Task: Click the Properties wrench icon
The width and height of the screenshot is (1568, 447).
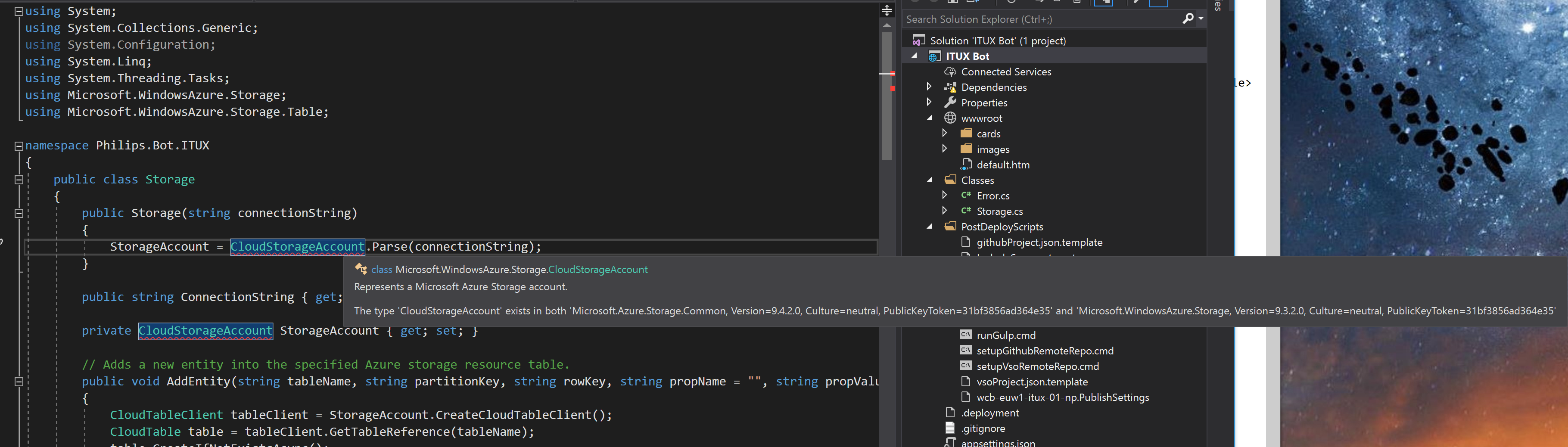Action: (949, 102)
